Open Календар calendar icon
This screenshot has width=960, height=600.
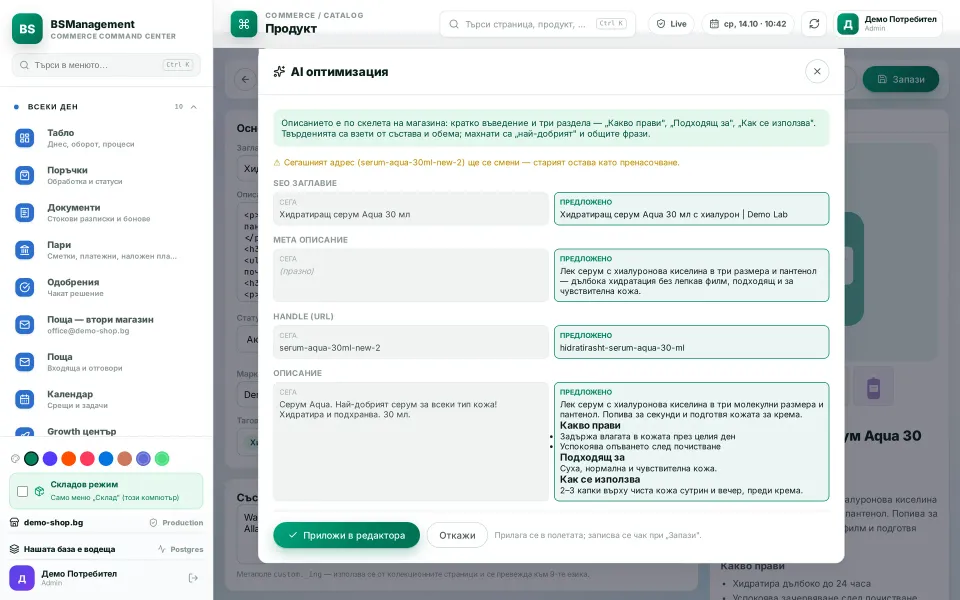tap(24, 399)
